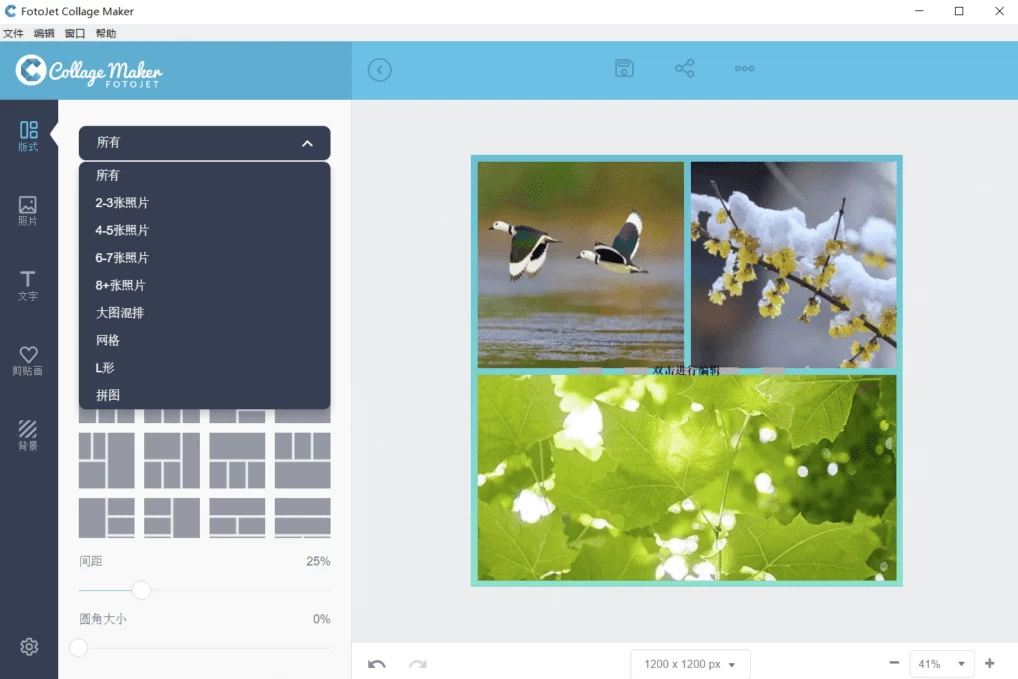The width and height of the screenshot is (1018, 679).
Task: Open the more options toolbar icon
Action: coord(744,68)
